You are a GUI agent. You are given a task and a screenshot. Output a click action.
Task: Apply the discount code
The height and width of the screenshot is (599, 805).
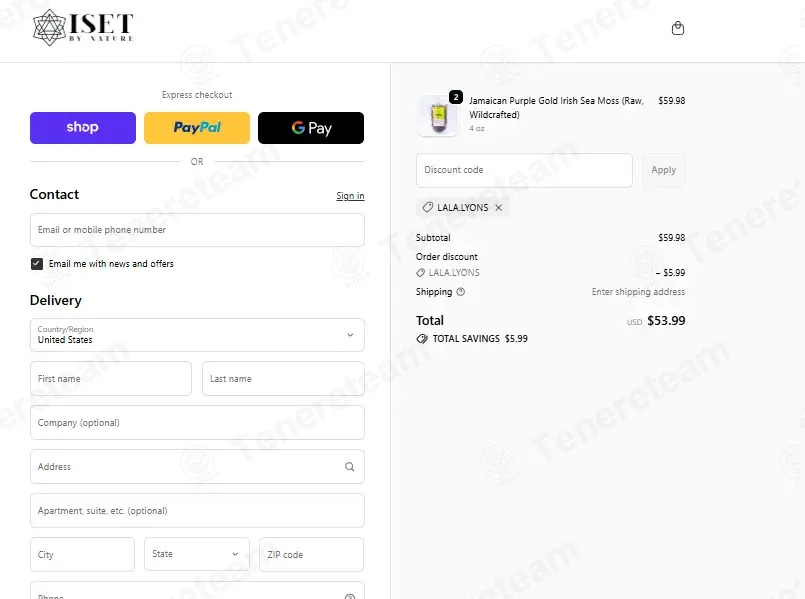click(664, 170)
